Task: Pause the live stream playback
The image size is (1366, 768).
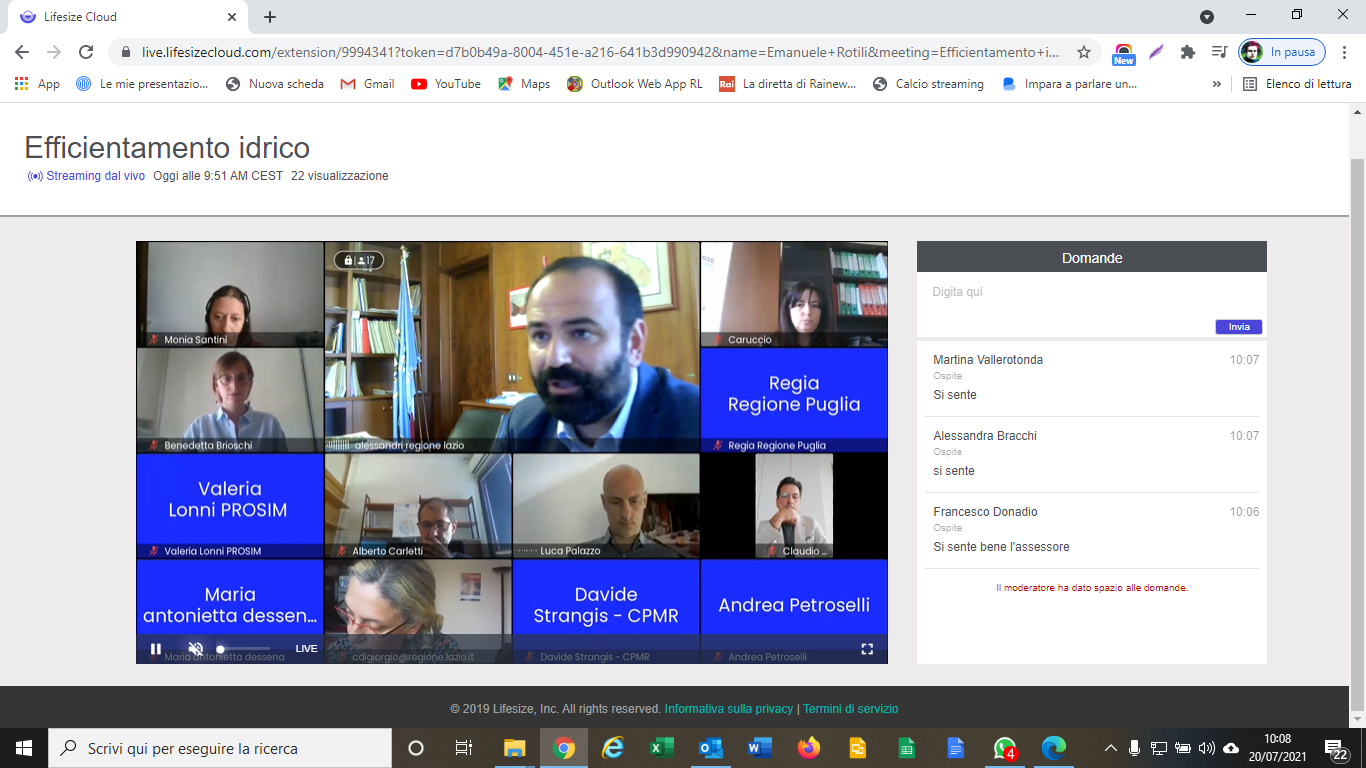Action: pyautogui.click(x=156, y=649)
